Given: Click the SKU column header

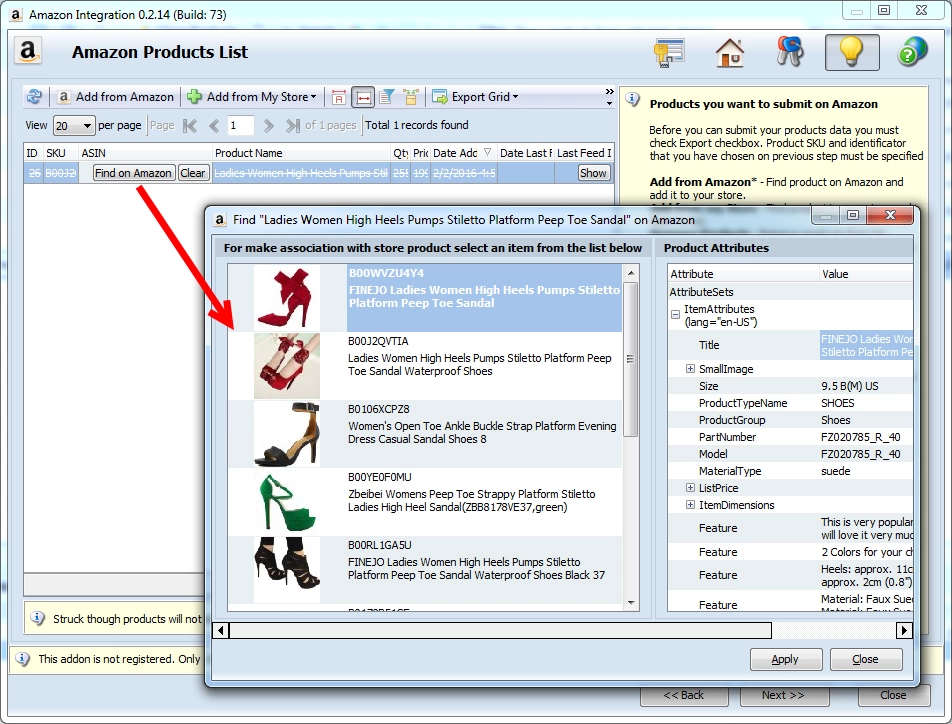Looking at the screenshot, I should (x=60, y=153).
